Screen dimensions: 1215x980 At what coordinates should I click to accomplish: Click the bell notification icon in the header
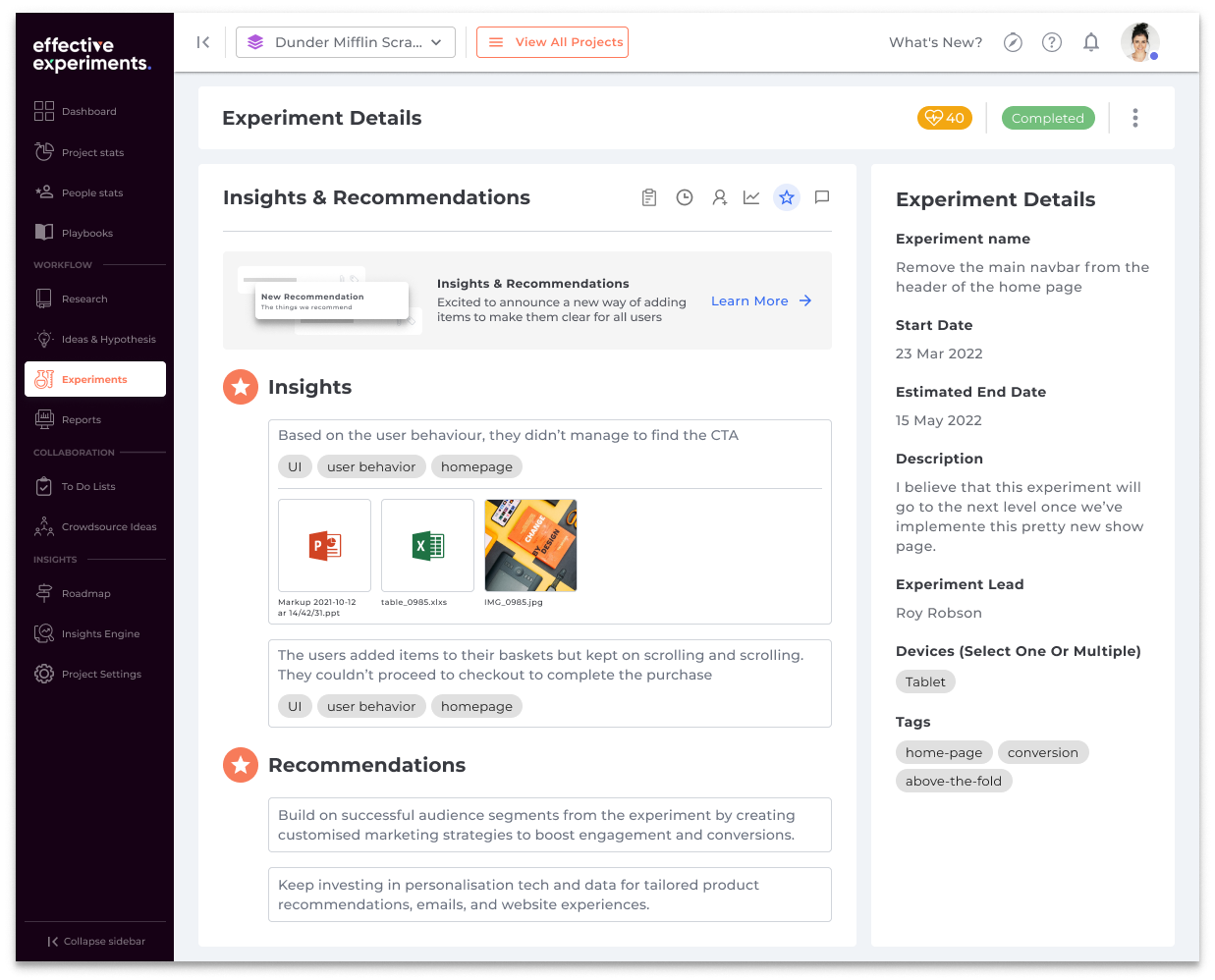pyautogui.click(x=1090, y=42)
